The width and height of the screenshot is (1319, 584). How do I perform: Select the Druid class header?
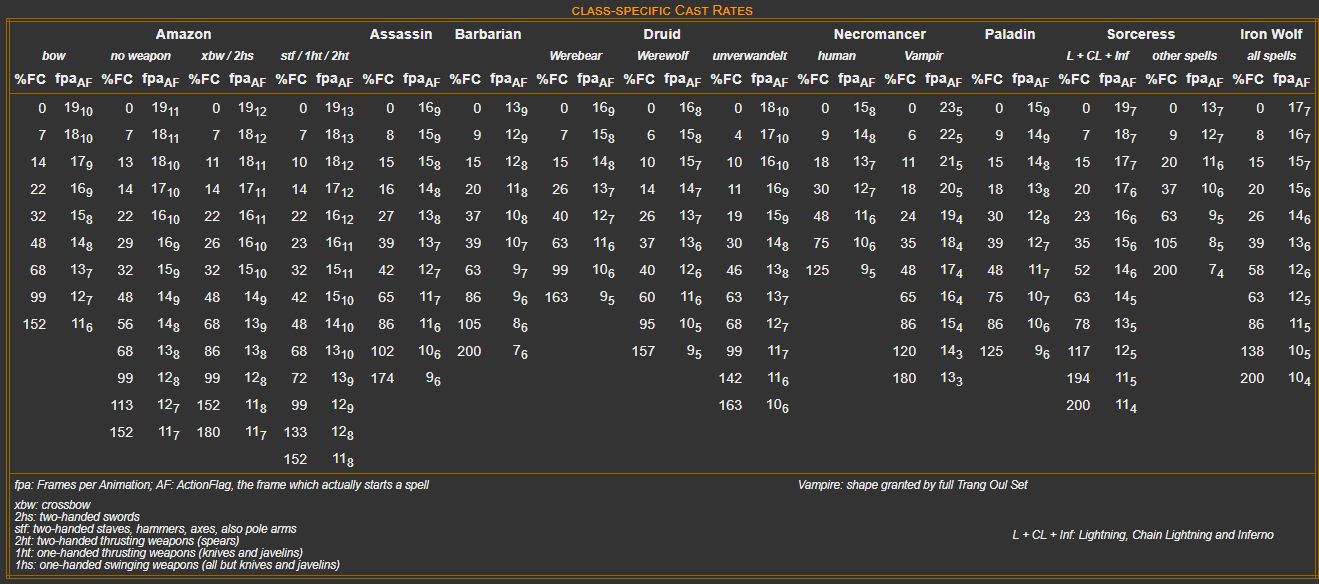(662, 34)
